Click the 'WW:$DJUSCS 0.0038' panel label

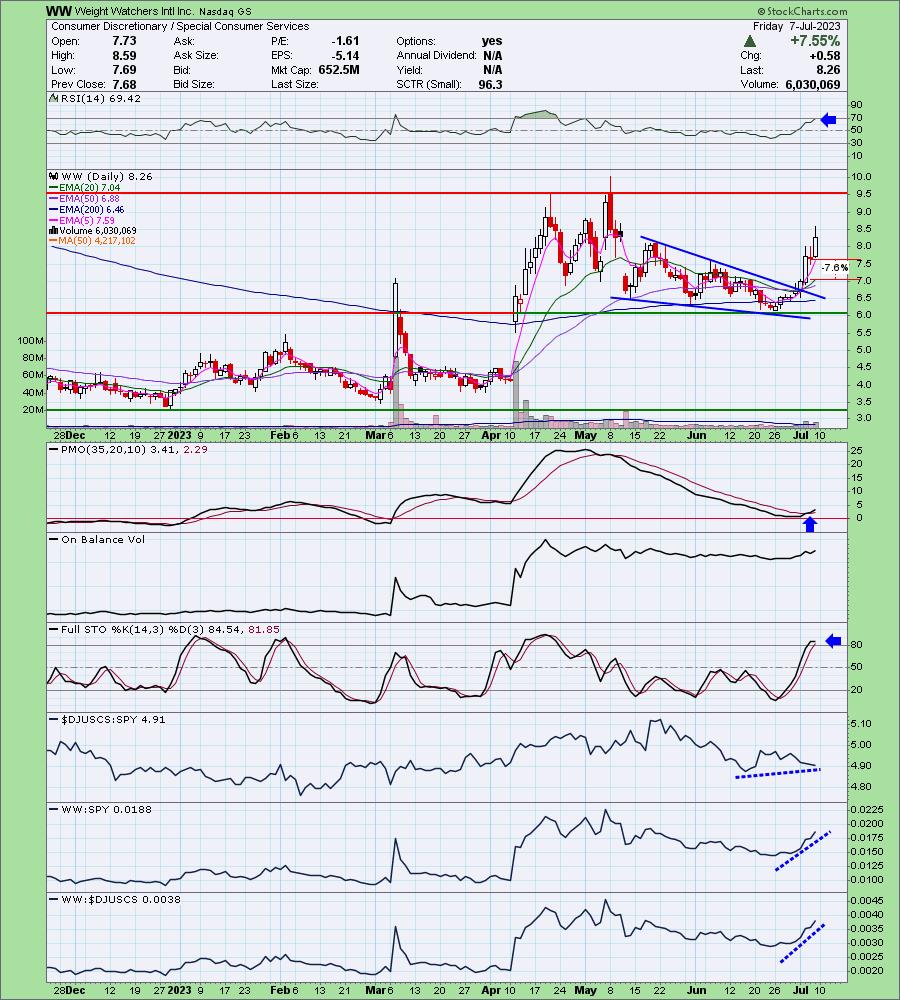(x=121, y=900)
